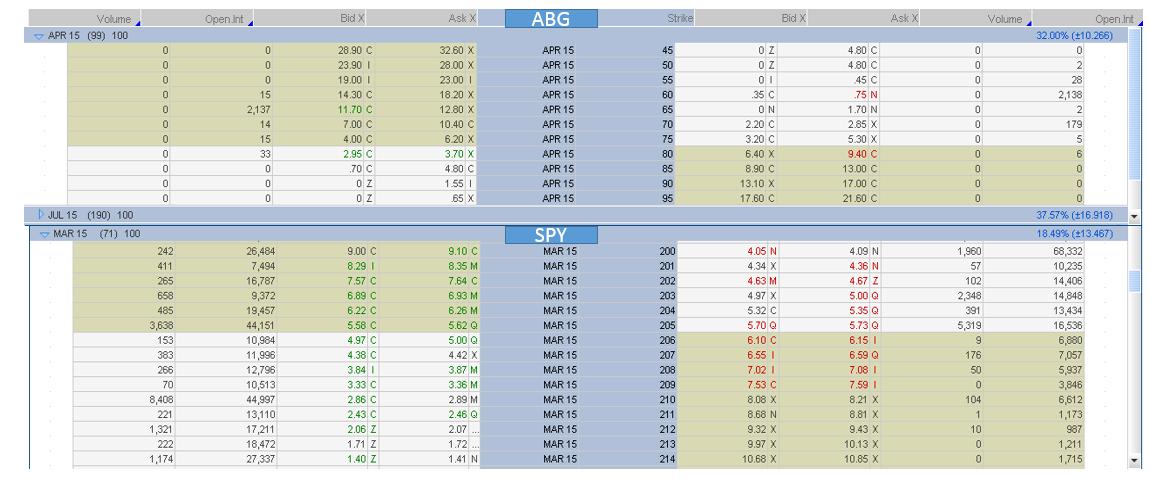Expand the JUL 15 expiration group

click(41, 215)
